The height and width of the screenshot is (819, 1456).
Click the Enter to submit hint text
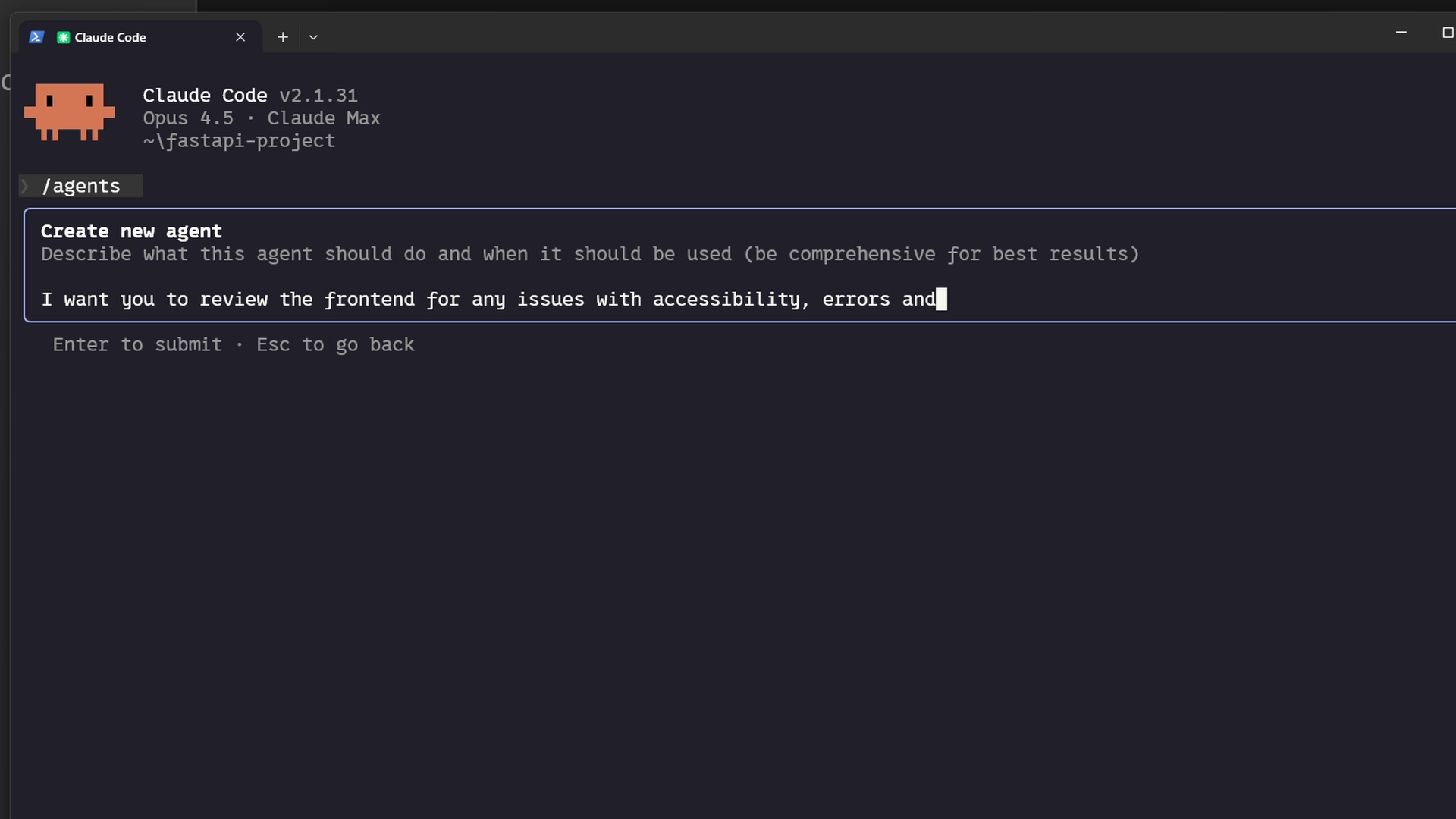tap(136, 345)
